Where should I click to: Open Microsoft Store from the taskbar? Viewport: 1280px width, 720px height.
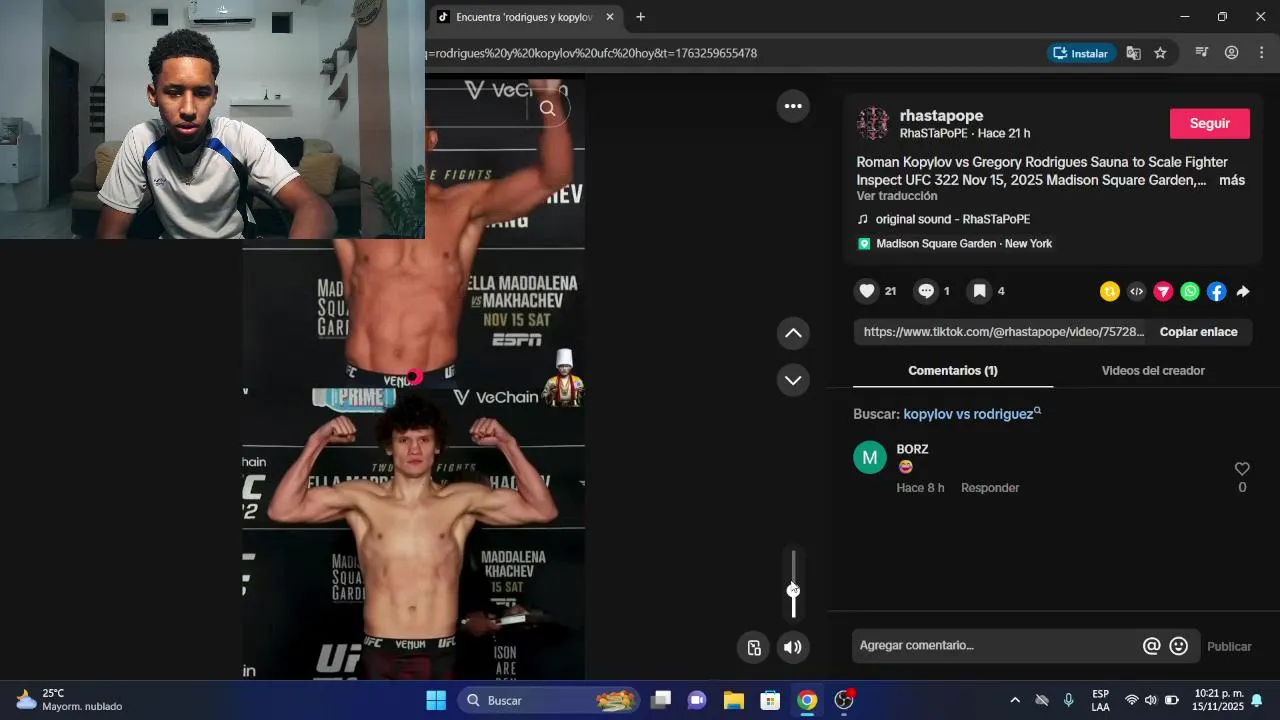770,700
